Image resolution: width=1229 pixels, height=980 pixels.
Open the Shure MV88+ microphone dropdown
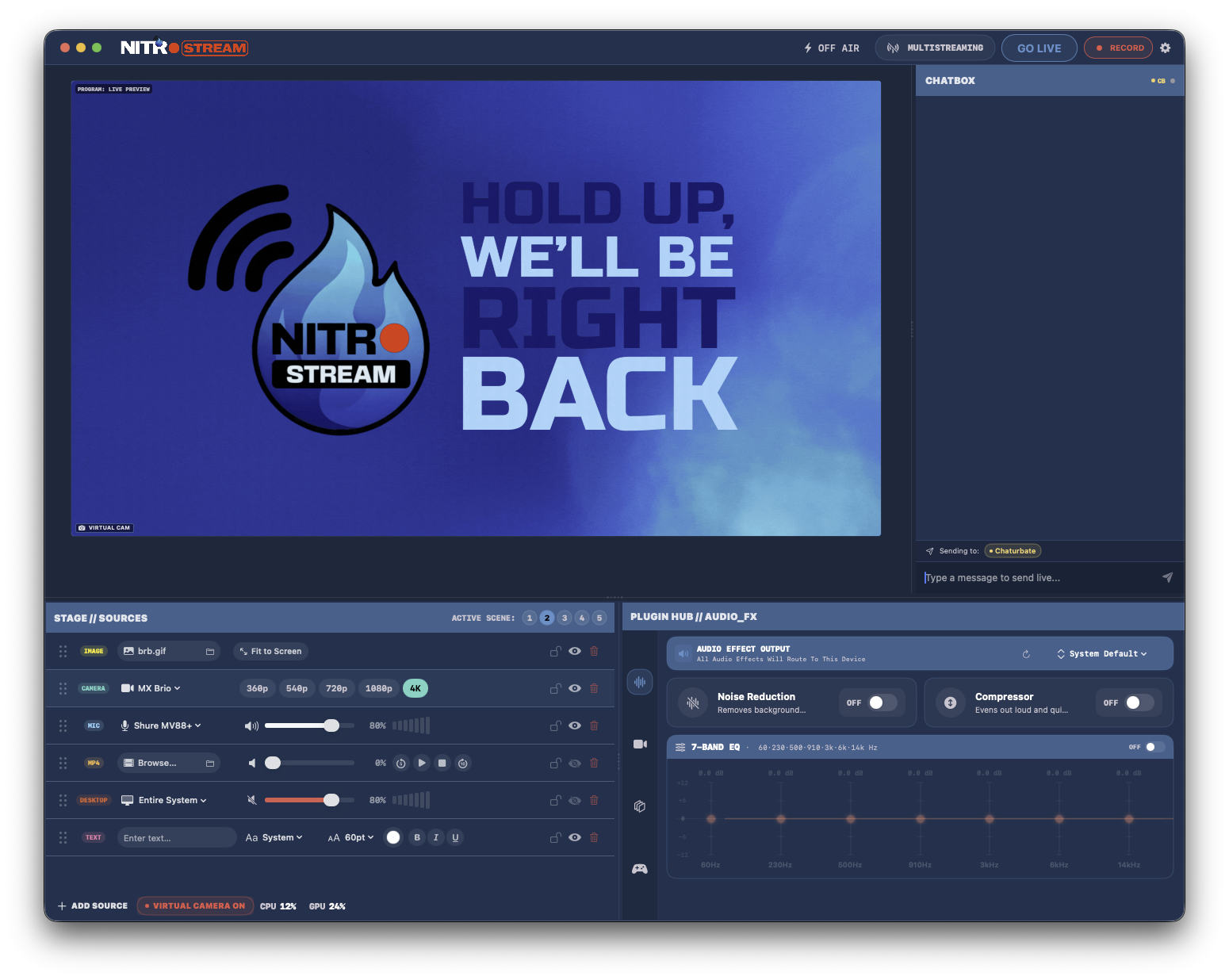pos(161,725)
